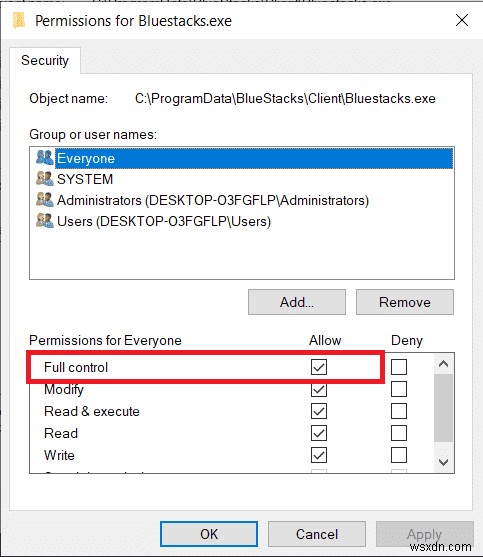Uncheck Allow for Full control
483x557 pixels.
(x=319, y=367)
